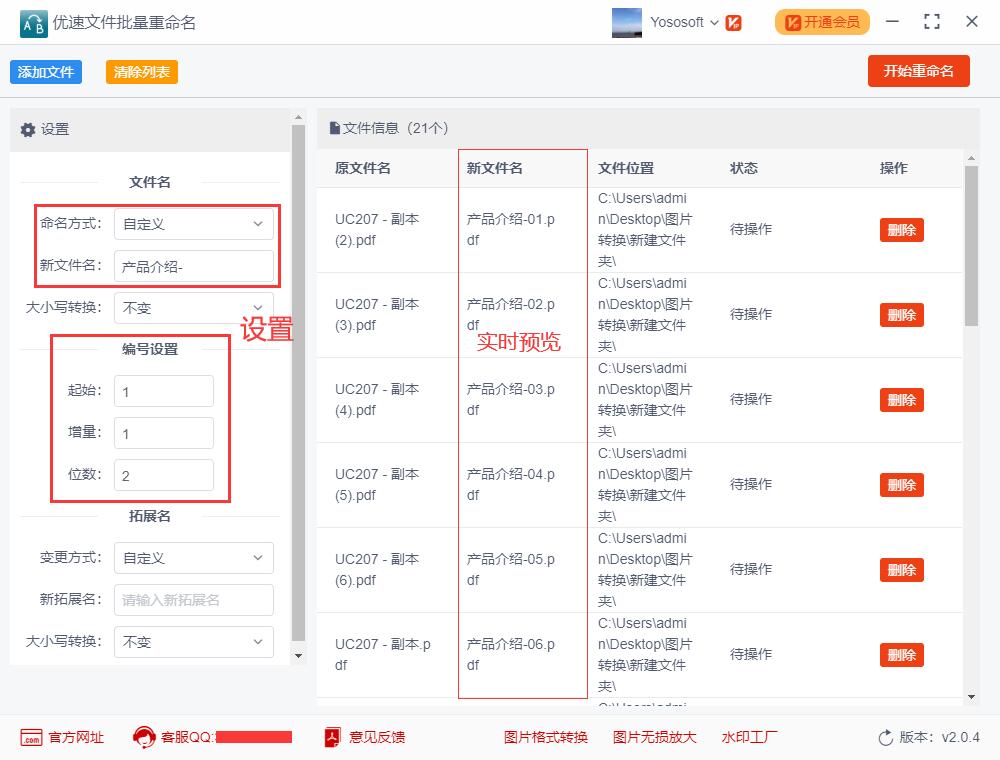Open the 官方网址 link
The height and width of the screenshot is (760, 1000).
click(76, 738)
